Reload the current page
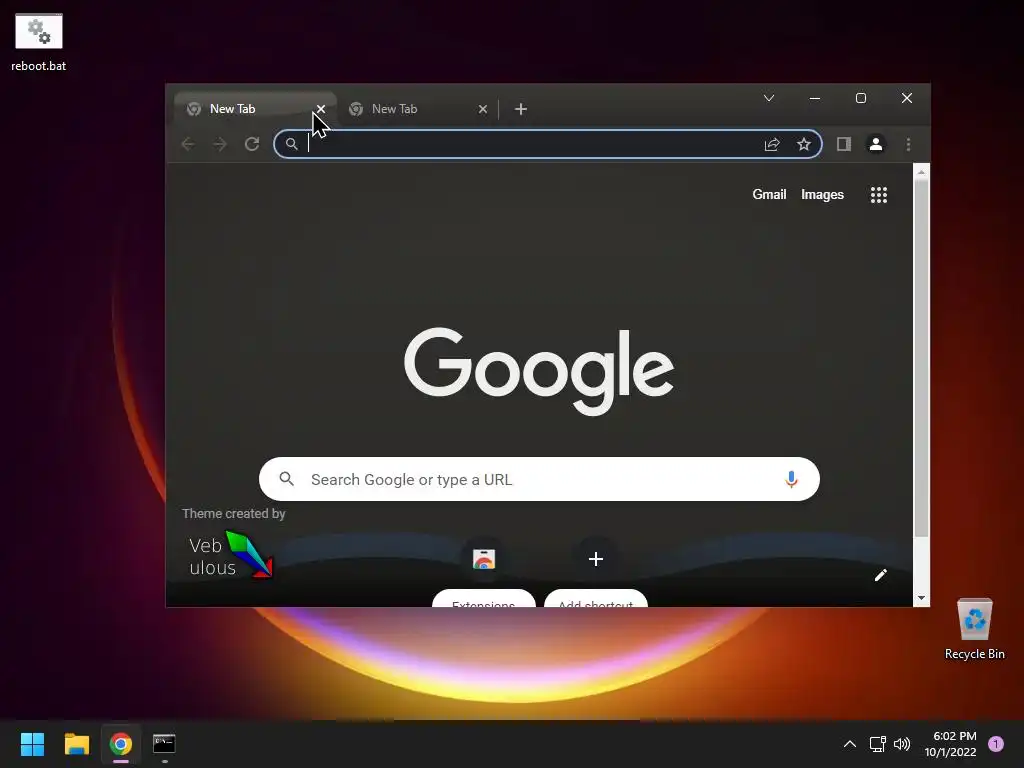The height and width of the screenshot is (768, 1024). [x=252, y=144]
